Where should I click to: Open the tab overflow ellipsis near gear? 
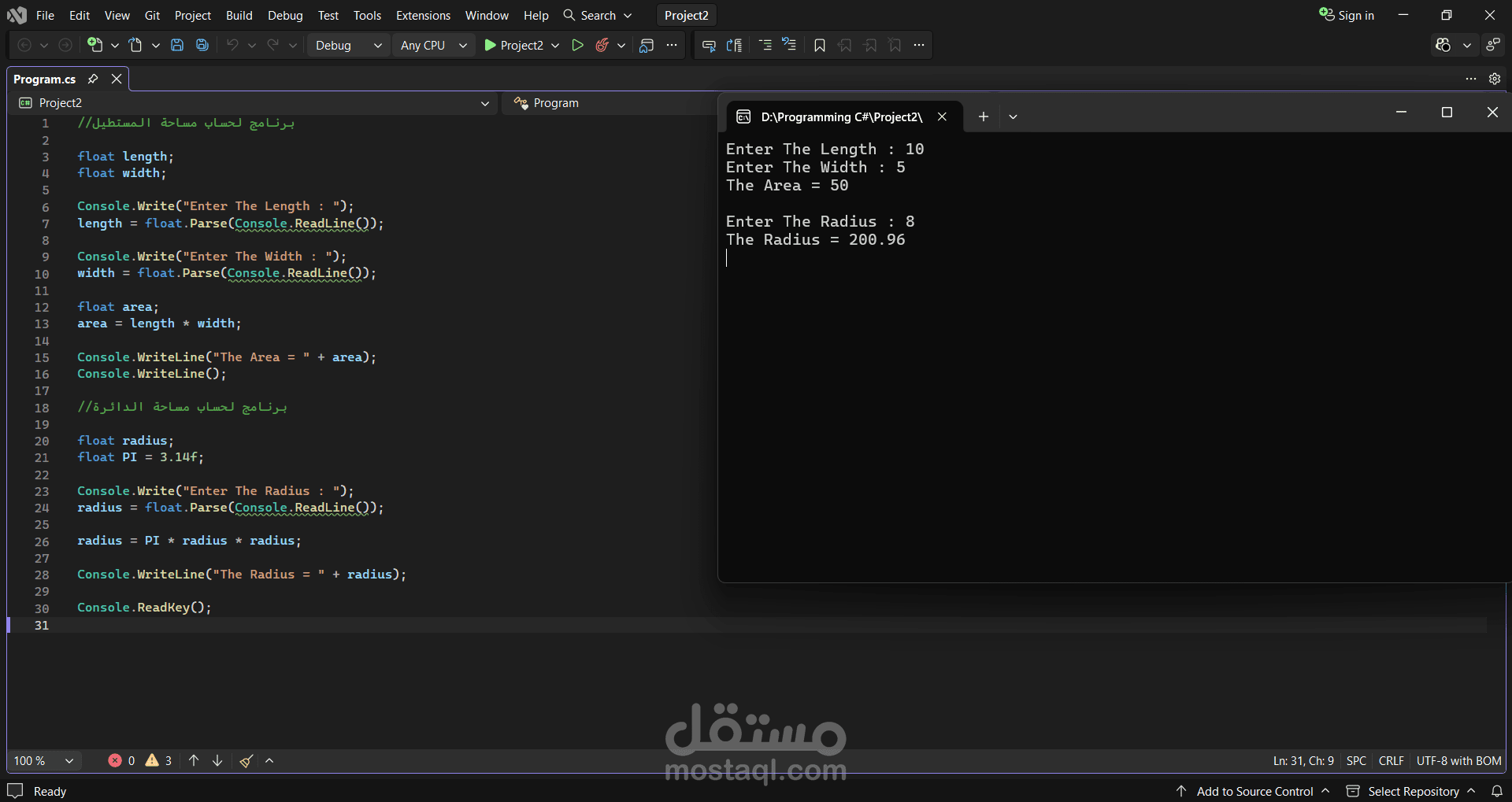point(1471,79)
